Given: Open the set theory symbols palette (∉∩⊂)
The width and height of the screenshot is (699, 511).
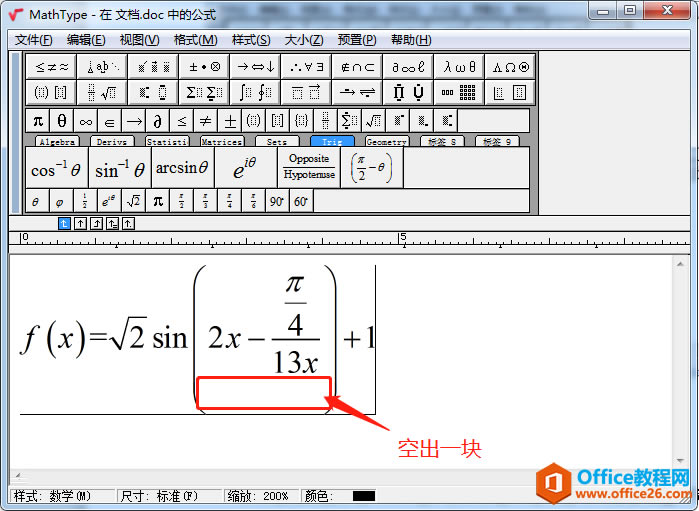Looking at the screenshot, I should (x=357, y=67).
